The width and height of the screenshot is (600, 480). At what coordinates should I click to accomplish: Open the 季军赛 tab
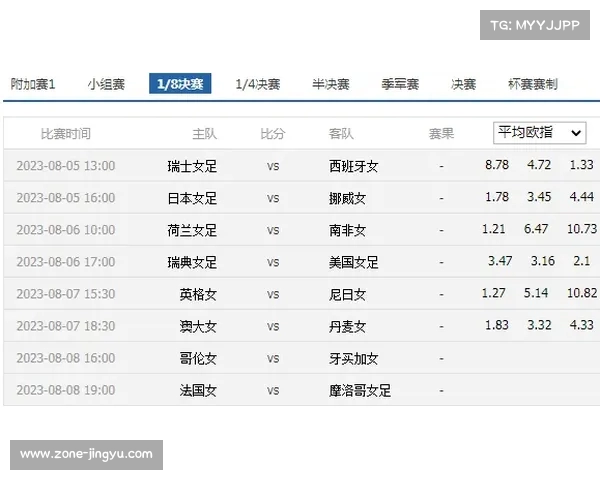[400, 84]
